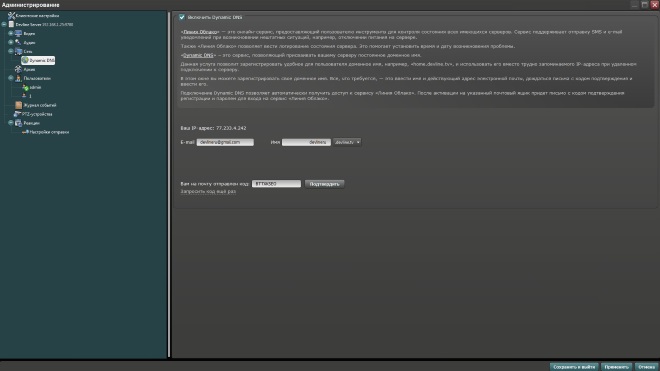Collapse the Devline Server root node
Screen dimensions: 660x371
4,24
